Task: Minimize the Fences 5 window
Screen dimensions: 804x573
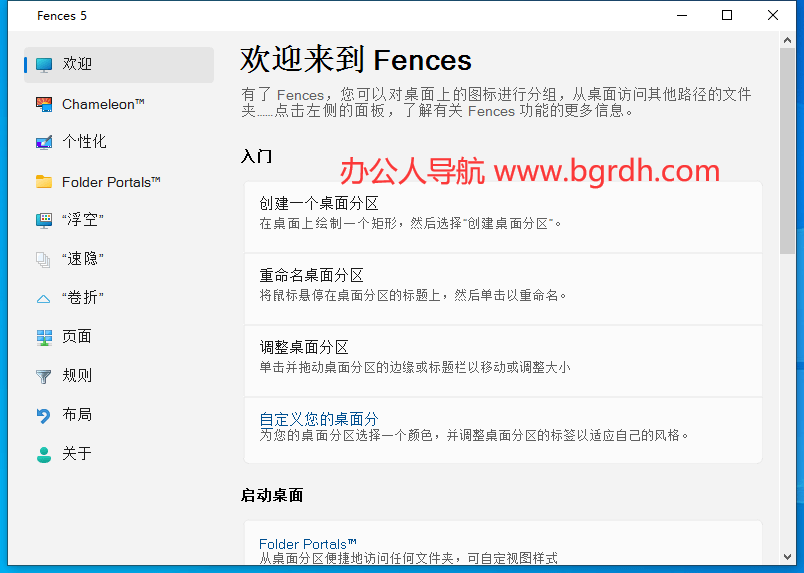Action: (682, 15)
